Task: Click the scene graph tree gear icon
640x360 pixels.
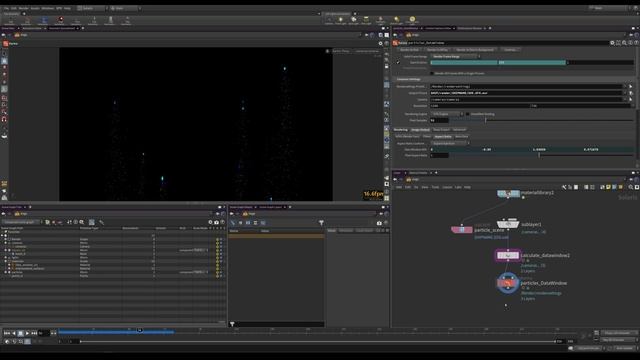Action: pyautogui.click(x=210, y=222)
